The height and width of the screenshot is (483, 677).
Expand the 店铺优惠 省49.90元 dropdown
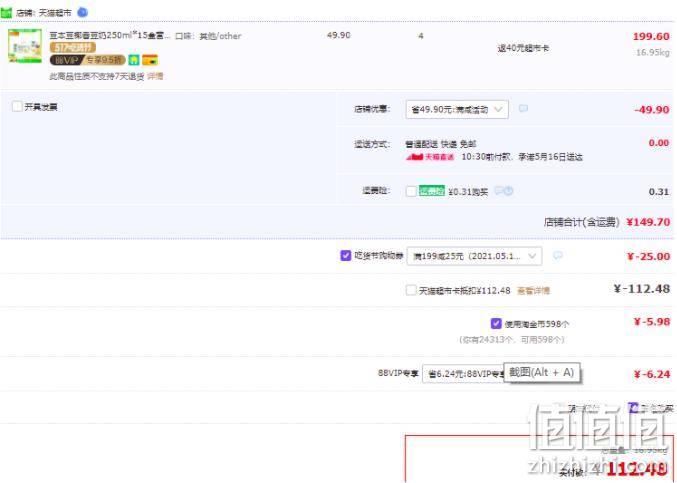457,110
